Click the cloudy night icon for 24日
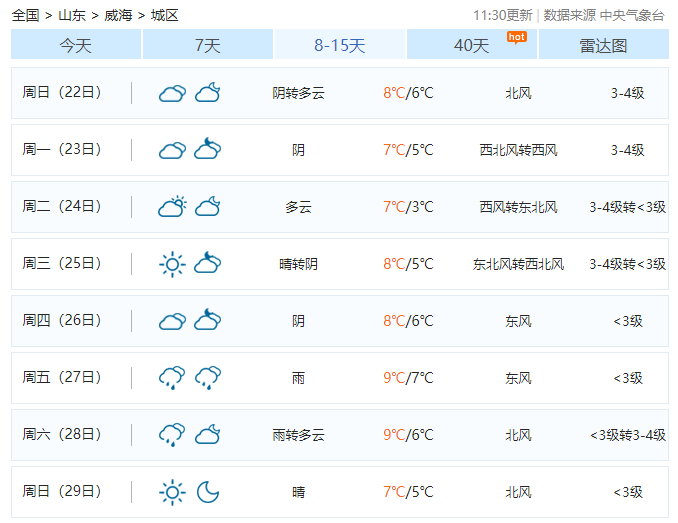The height and width of the screenshot is (523, 678). pos(208,207)
